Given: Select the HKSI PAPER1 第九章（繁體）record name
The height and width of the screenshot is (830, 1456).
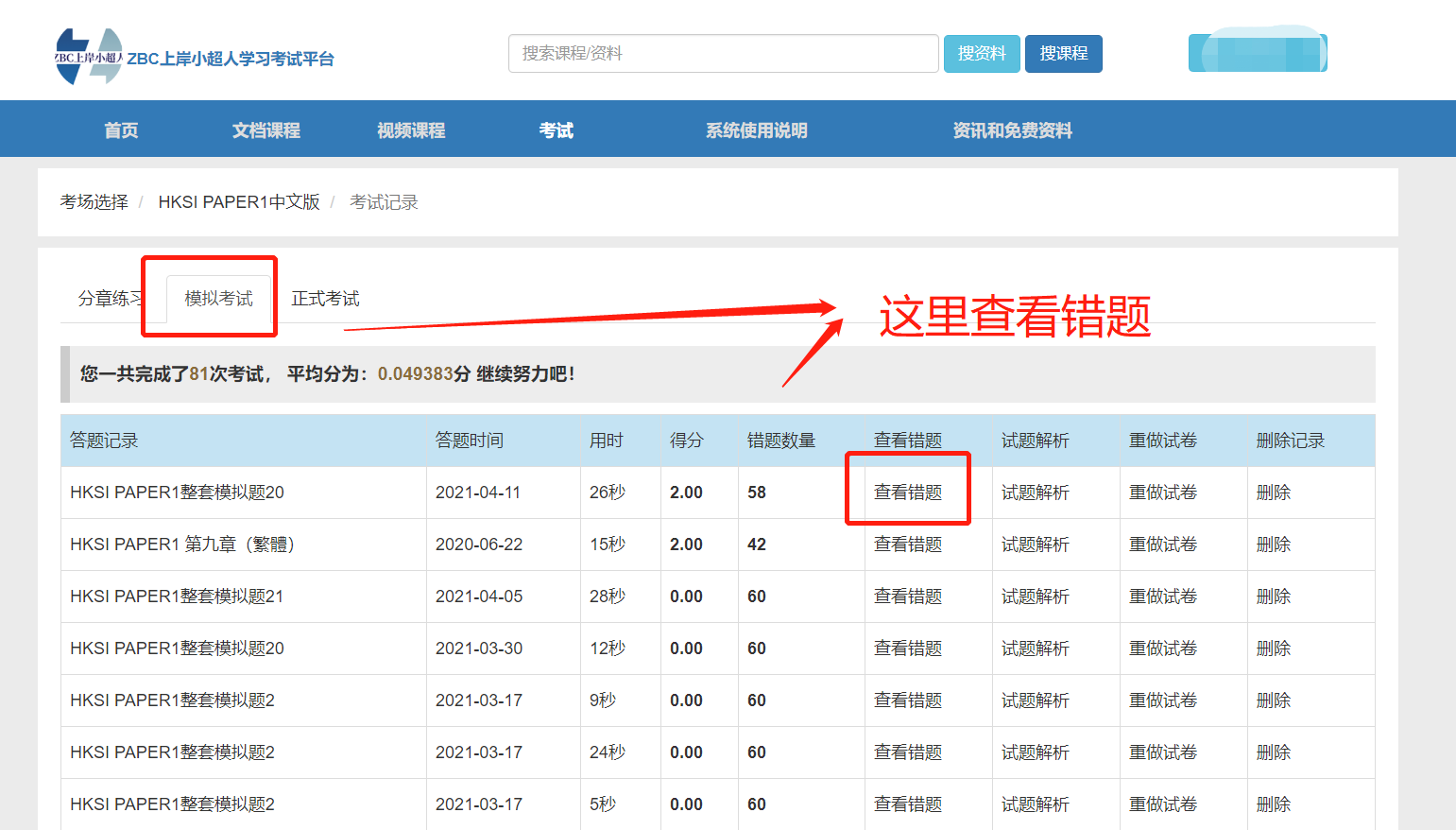Looking at the screenshot, I should coord(182,545).
